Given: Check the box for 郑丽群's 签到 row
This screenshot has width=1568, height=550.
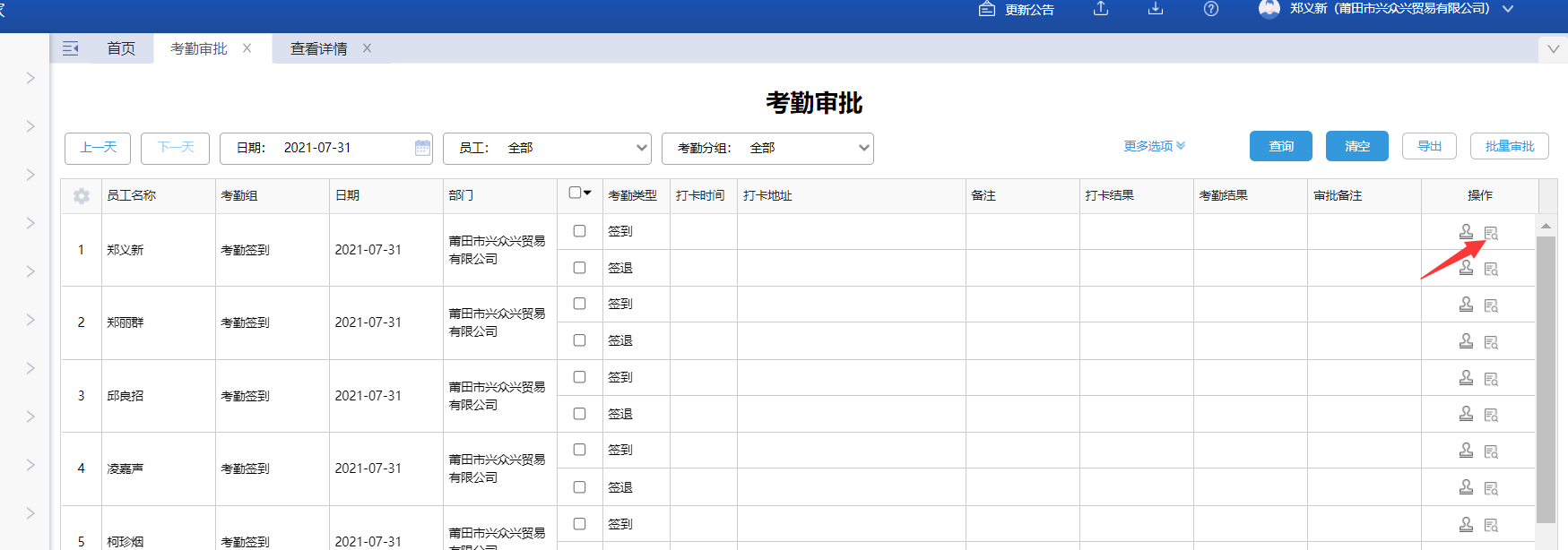Looking at the screenshot, I should click(579, 304).
